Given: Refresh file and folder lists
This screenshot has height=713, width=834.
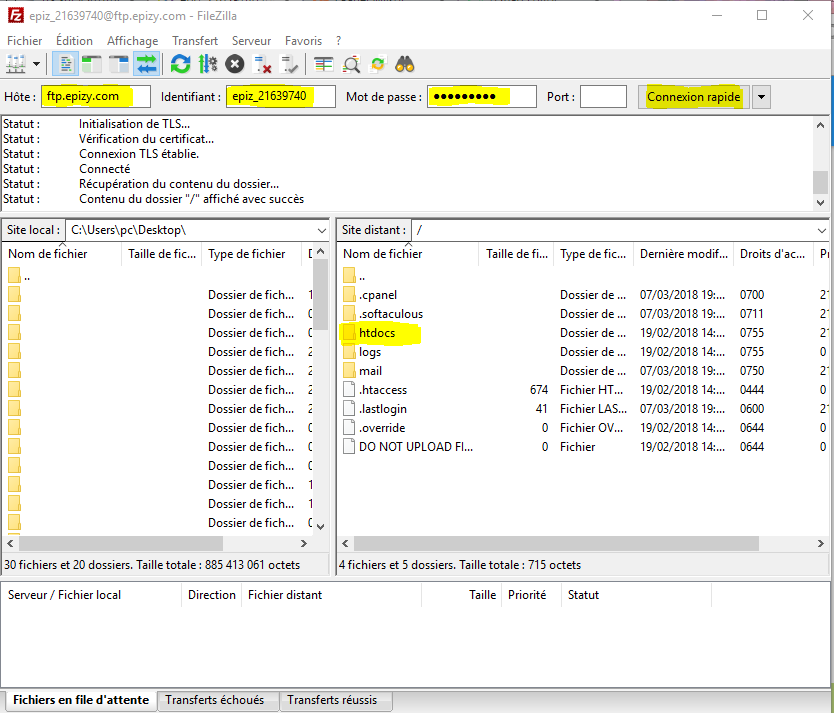Looking at the screenshot, I should (x=180, y=64).
